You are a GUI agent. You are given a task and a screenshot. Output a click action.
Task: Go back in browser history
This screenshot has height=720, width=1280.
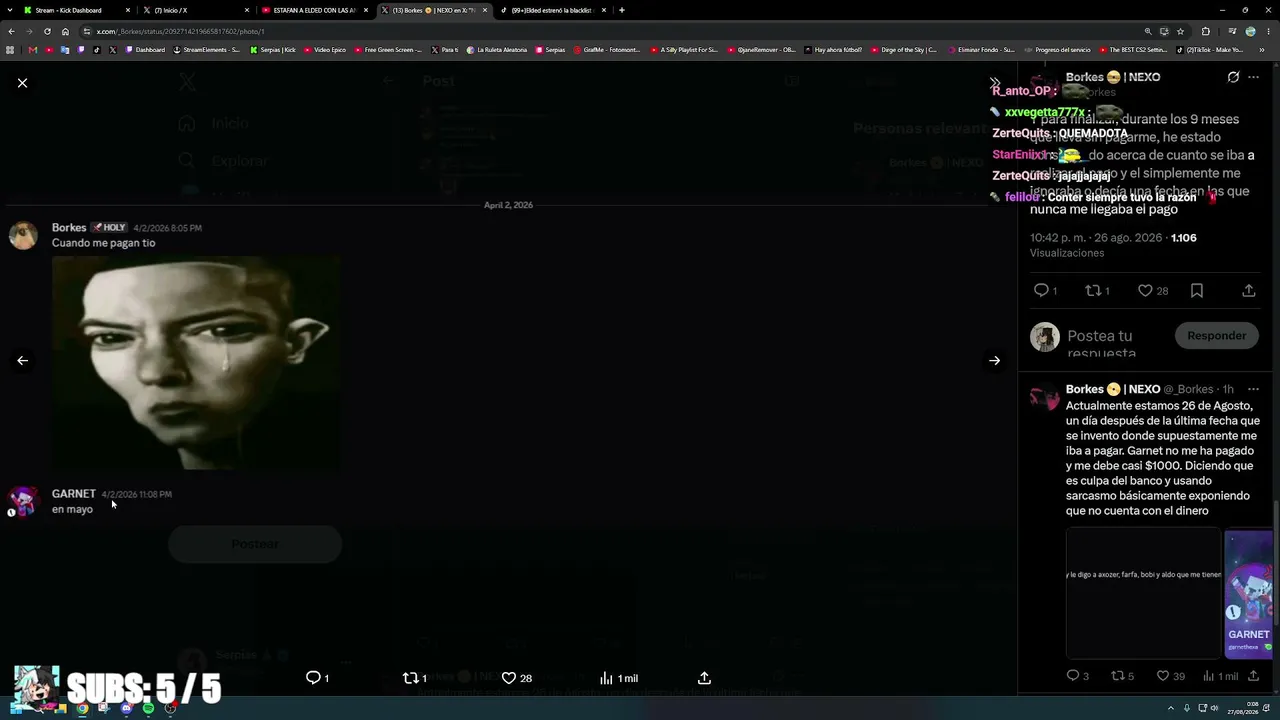pyautogui.click(x=11, y=31)
